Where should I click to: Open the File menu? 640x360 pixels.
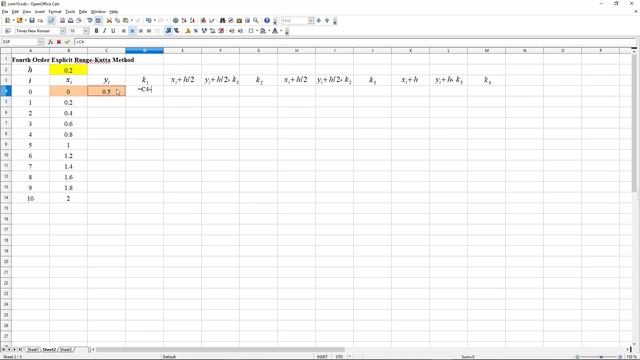[5, 11]
